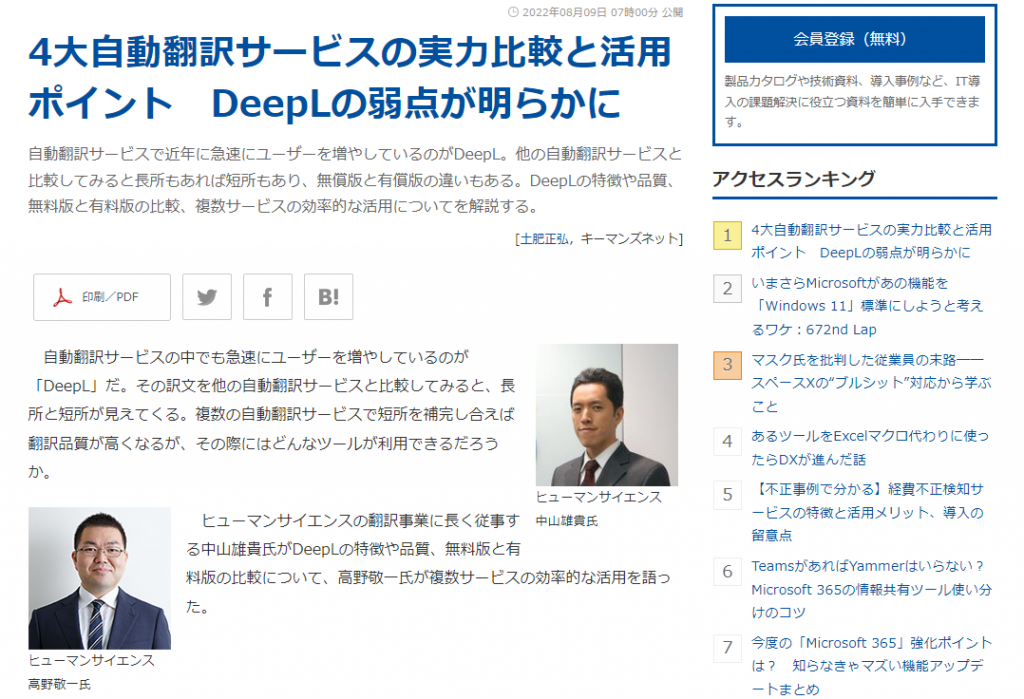
Task: Open ranking 3 article about マスク氏 and スペースX
Action: [871, 383]
